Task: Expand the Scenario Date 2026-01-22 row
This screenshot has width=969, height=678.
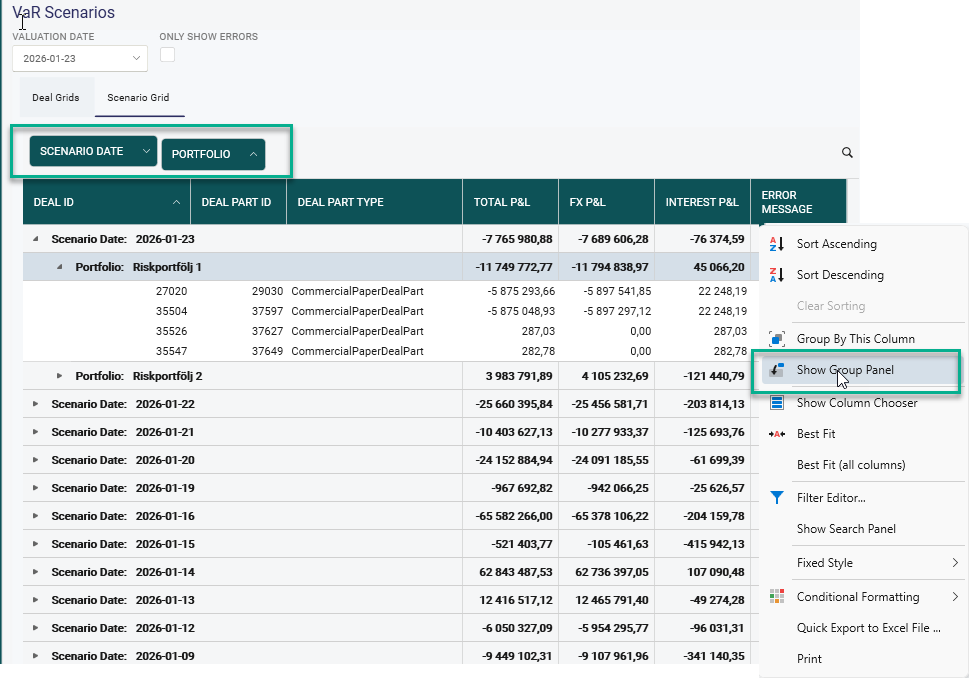Action: click(37, 404)
